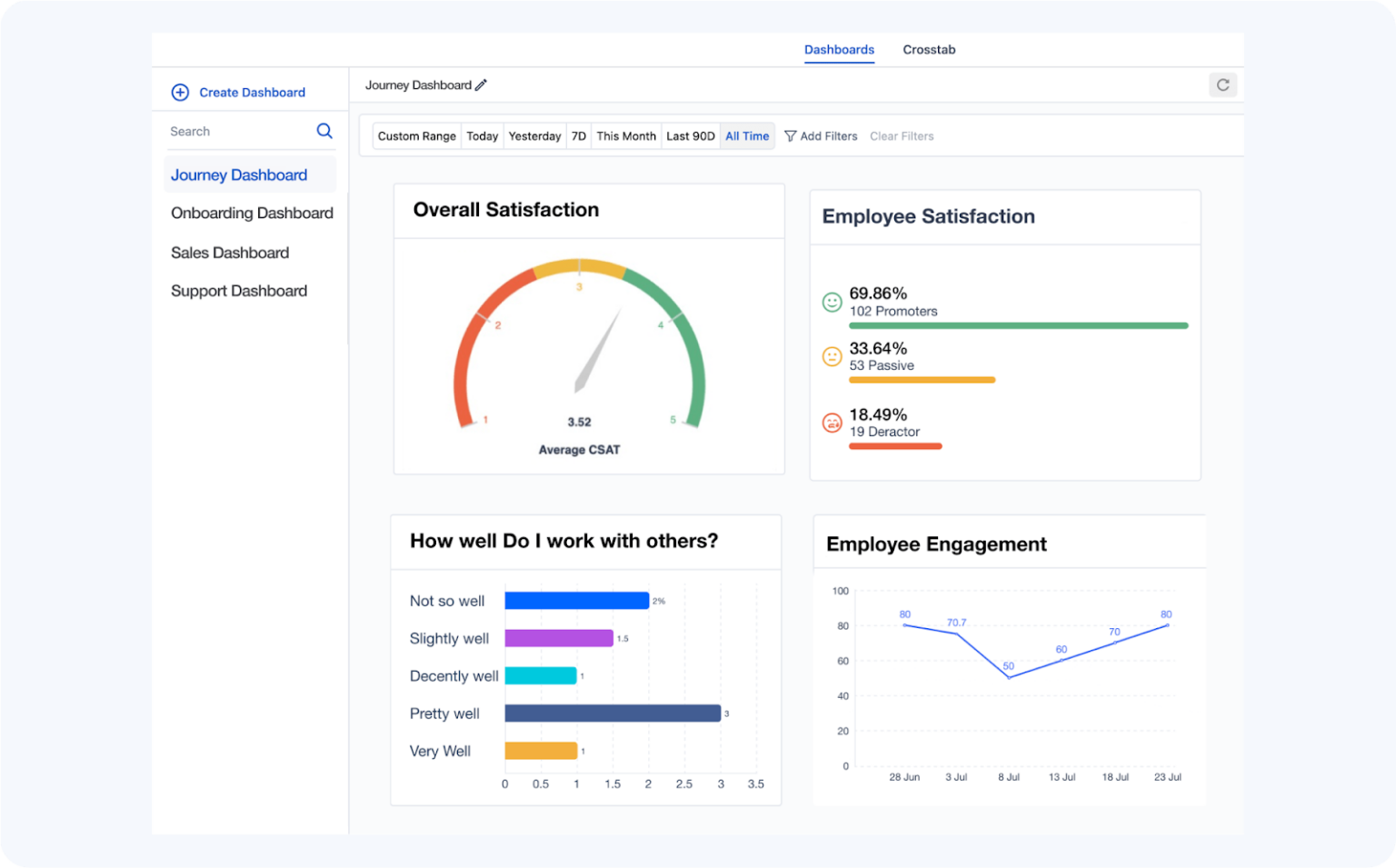Select the green smiley icon beside Promoters
Viewport: 1396px width, 868px height.
click(833, 302)
